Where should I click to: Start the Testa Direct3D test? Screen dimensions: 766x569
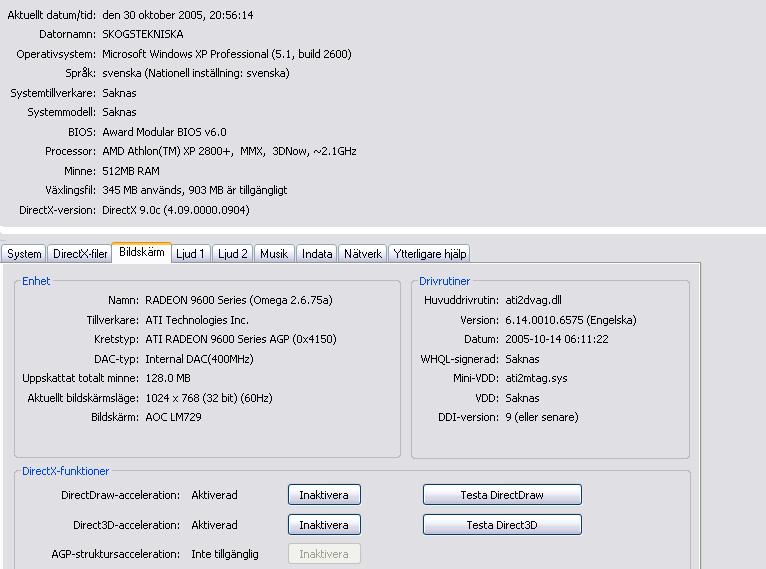click(502, 525)
